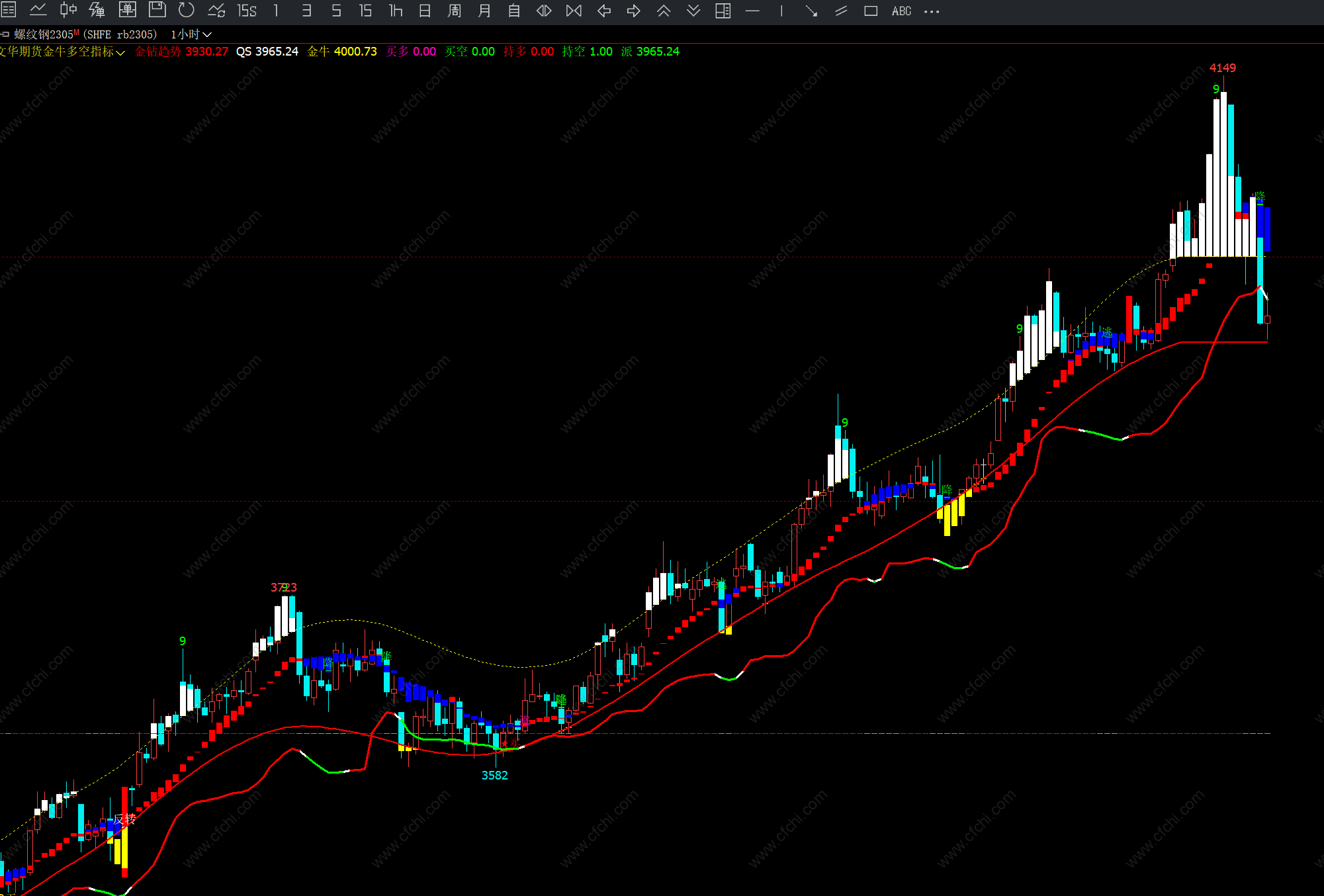The height and width of the screenshot is (896, 1324).
Task: Select the weekly 周 period
Action: click(455, 11)
